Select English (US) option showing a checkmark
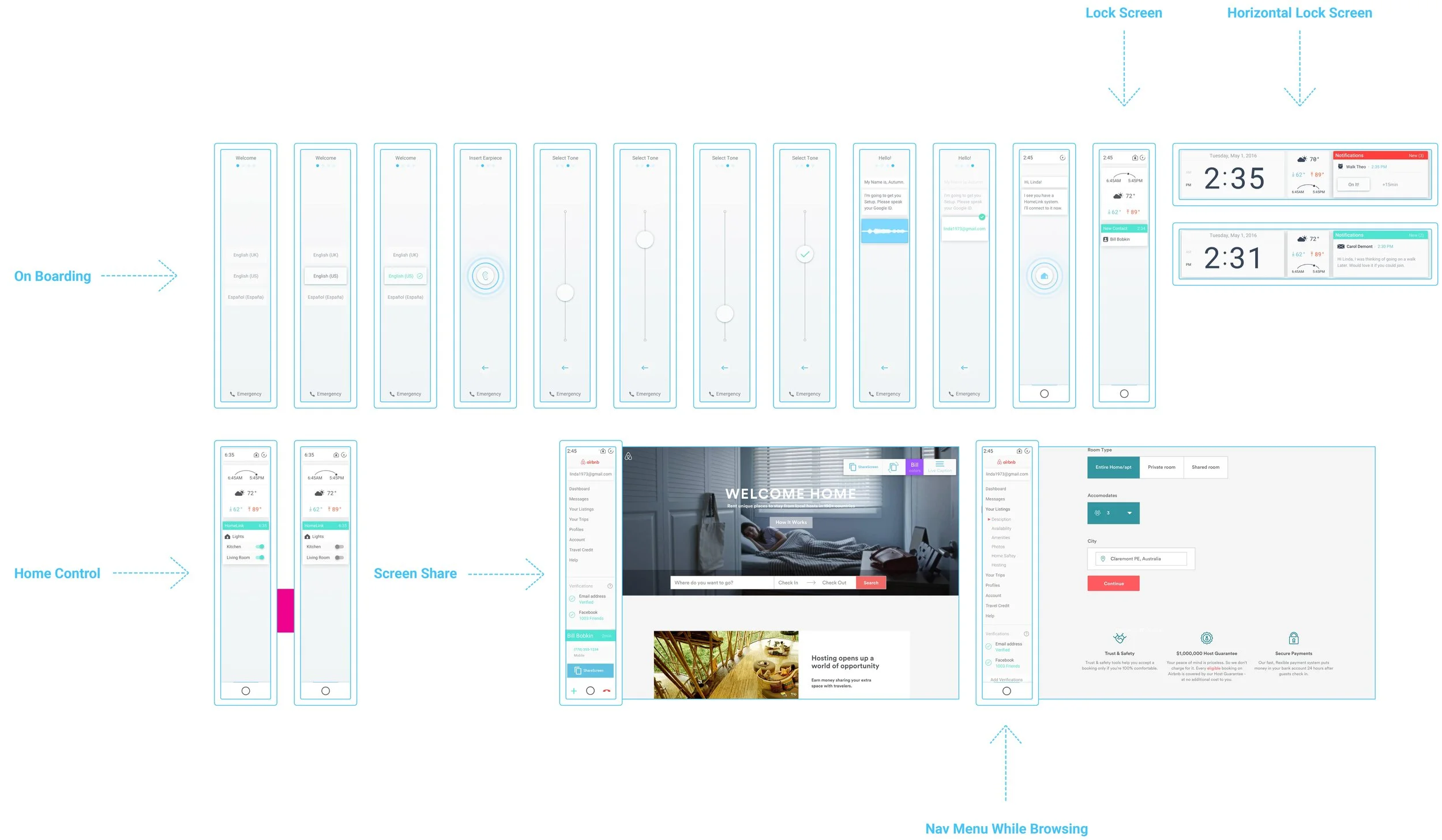The height and width of the screenshot is (840, 1442). coord(405,276)
